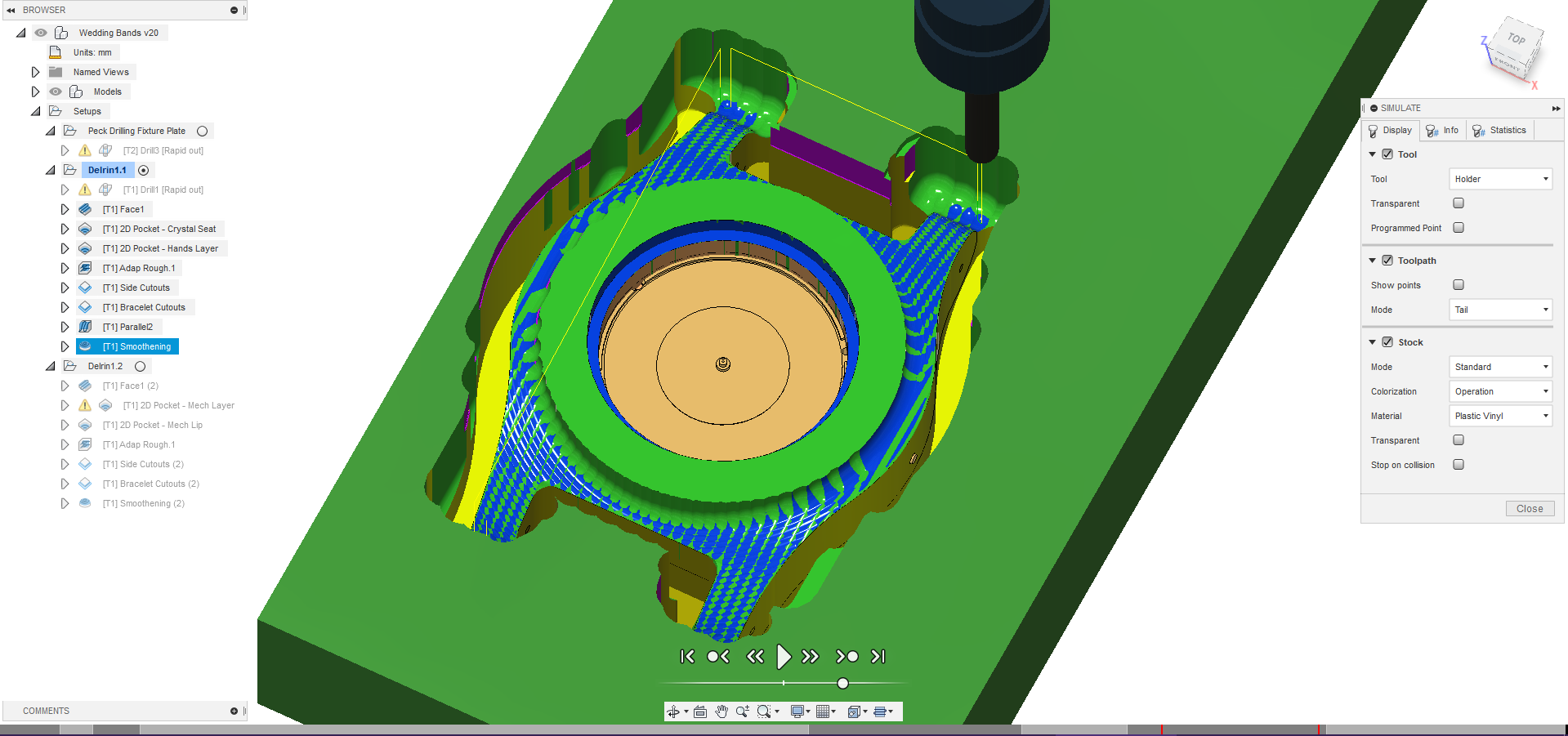Image resolution: width=1568 pixels, height=736 pixels.
Task: Collapse the Setups node
Action: (x=35, y=111)
